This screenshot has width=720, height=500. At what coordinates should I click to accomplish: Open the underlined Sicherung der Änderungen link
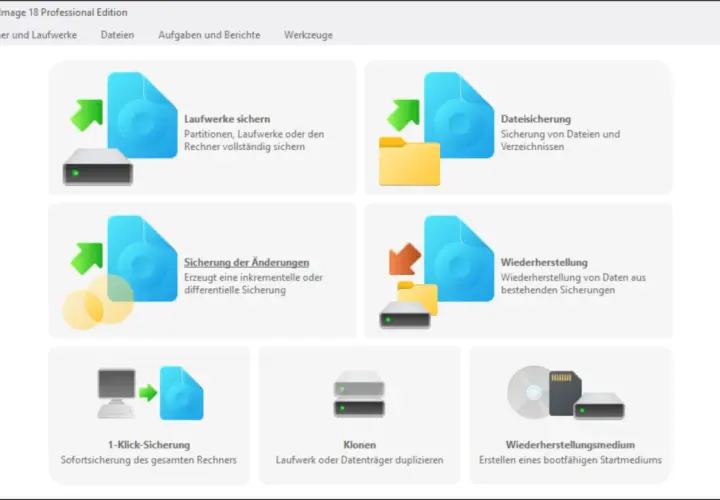coord(247,263)
